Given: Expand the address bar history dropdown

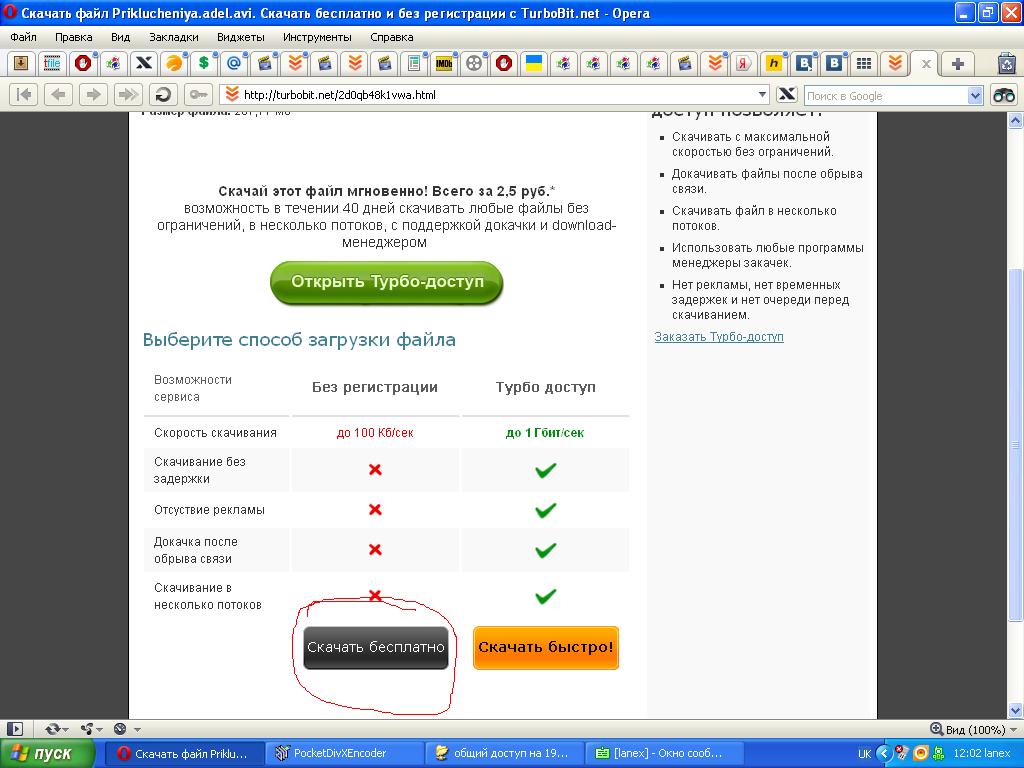Looking at the screenshot, I should pyautogui.click(x=761, y=95).
